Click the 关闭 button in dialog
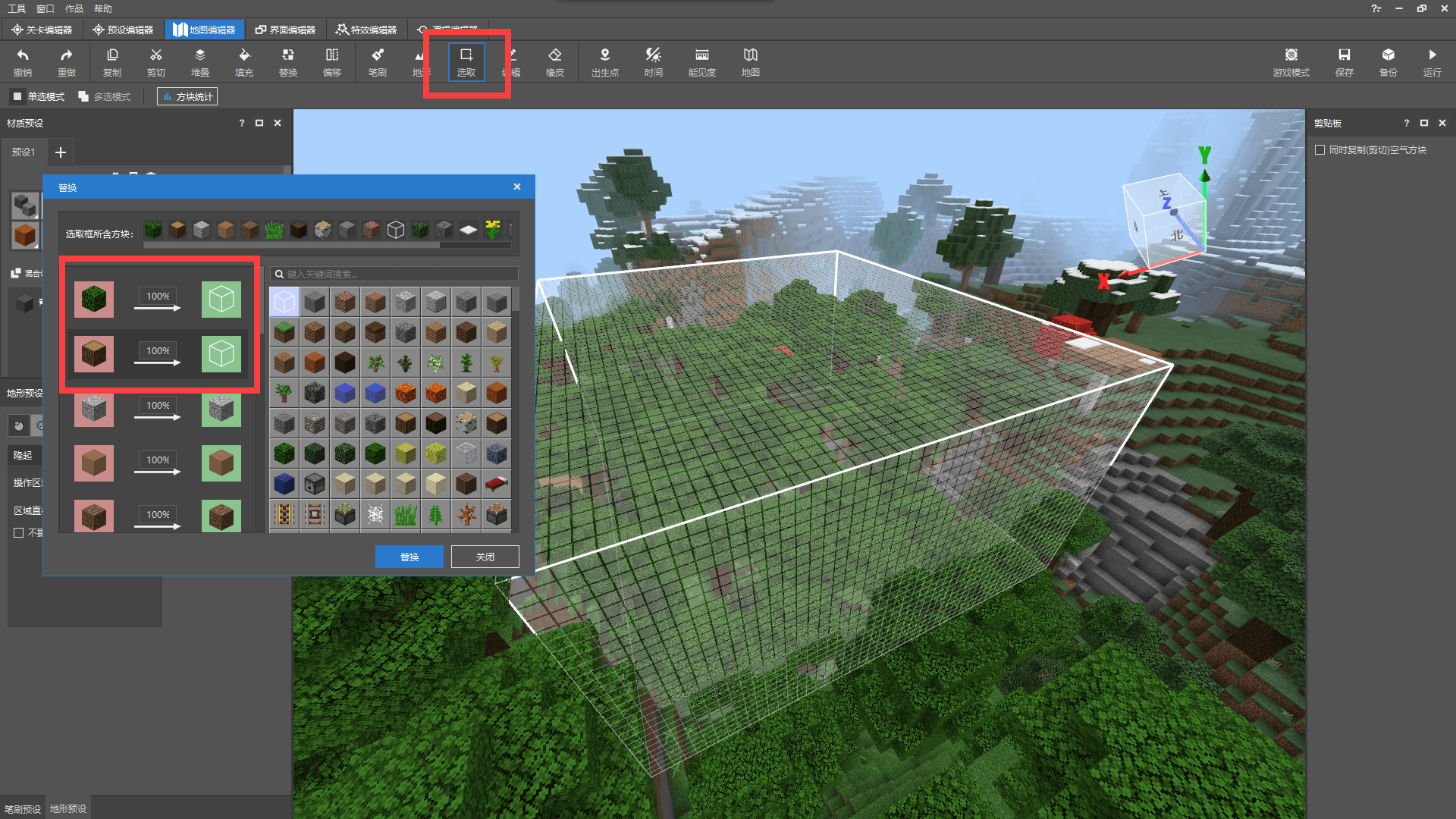The height and width of the screenshot is (819, 1456). click(485, 557)
